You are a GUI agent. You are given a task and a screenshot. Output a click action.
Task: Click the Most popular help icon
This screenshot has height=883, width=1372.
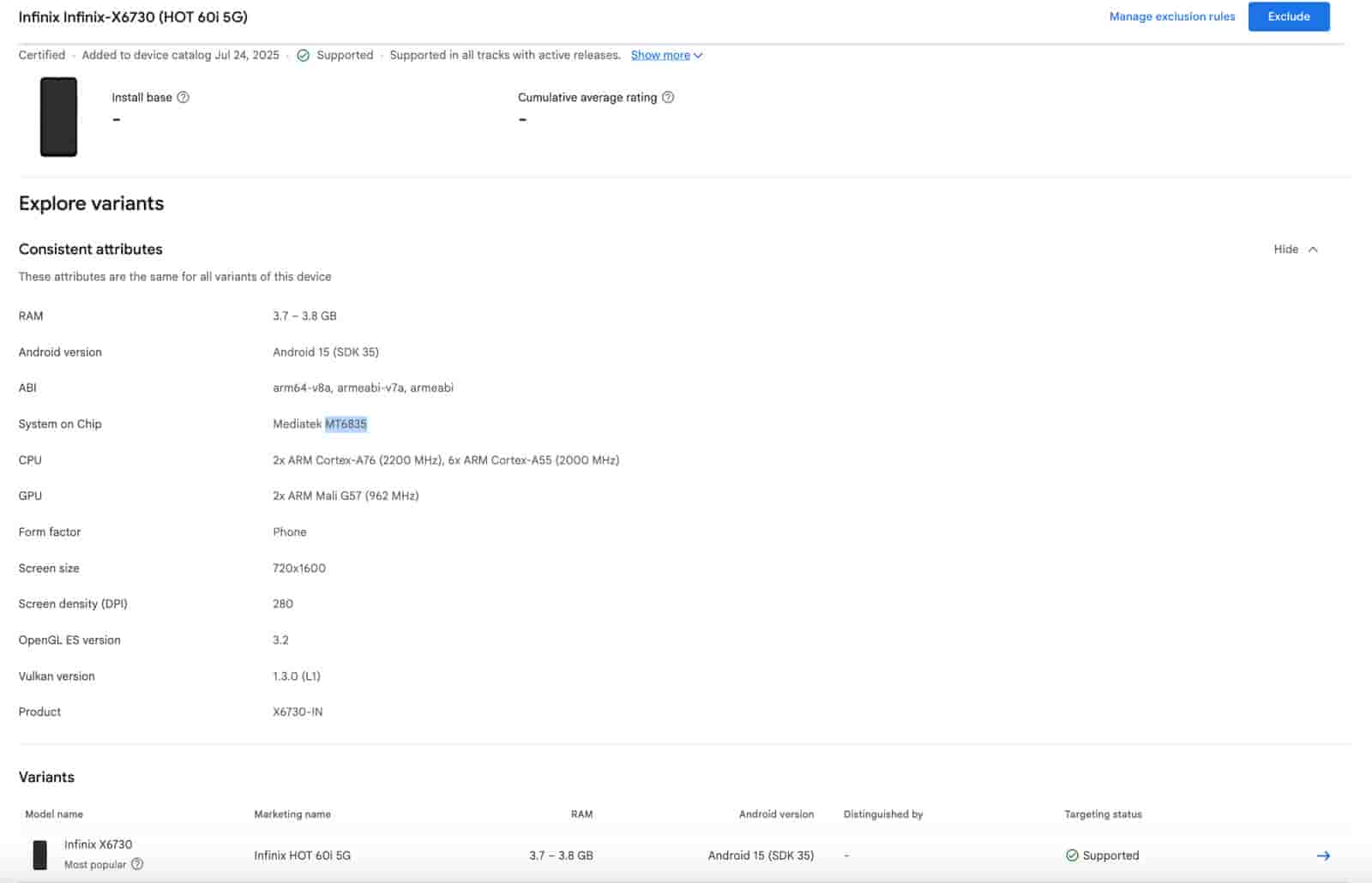point(137,864)
